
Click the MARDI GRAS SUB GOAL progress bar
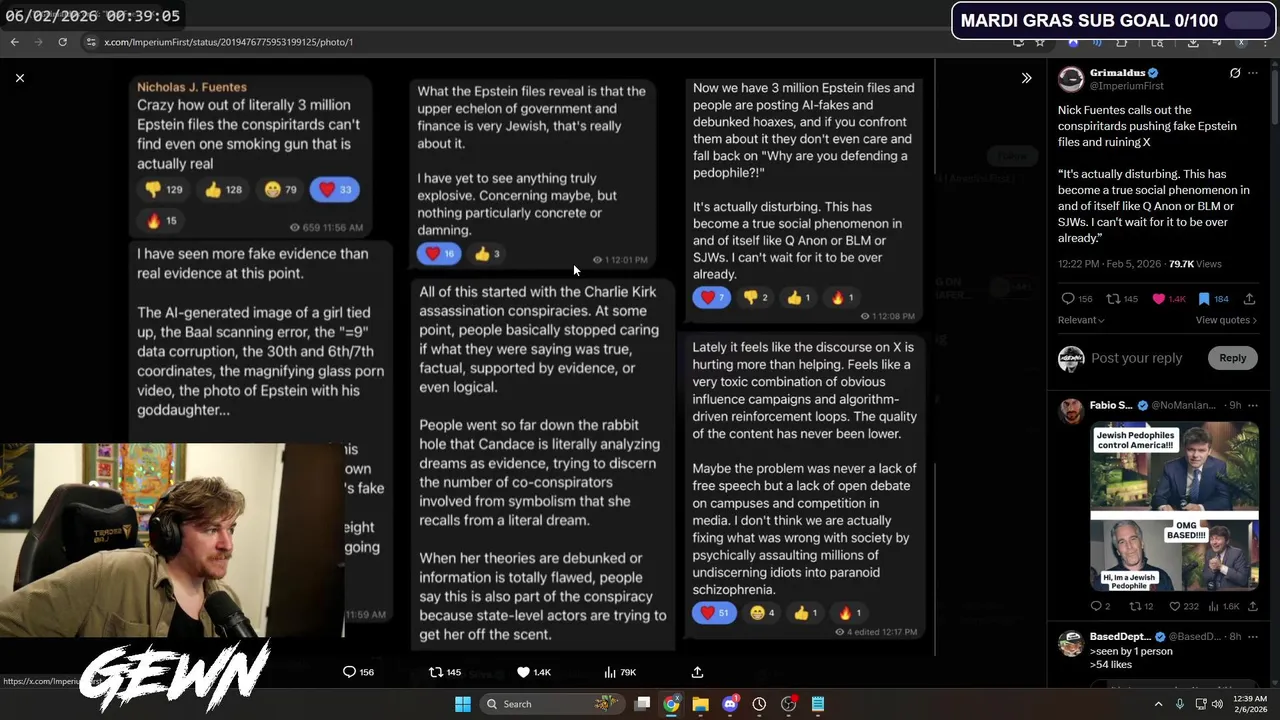click(x=1246, y=20)
